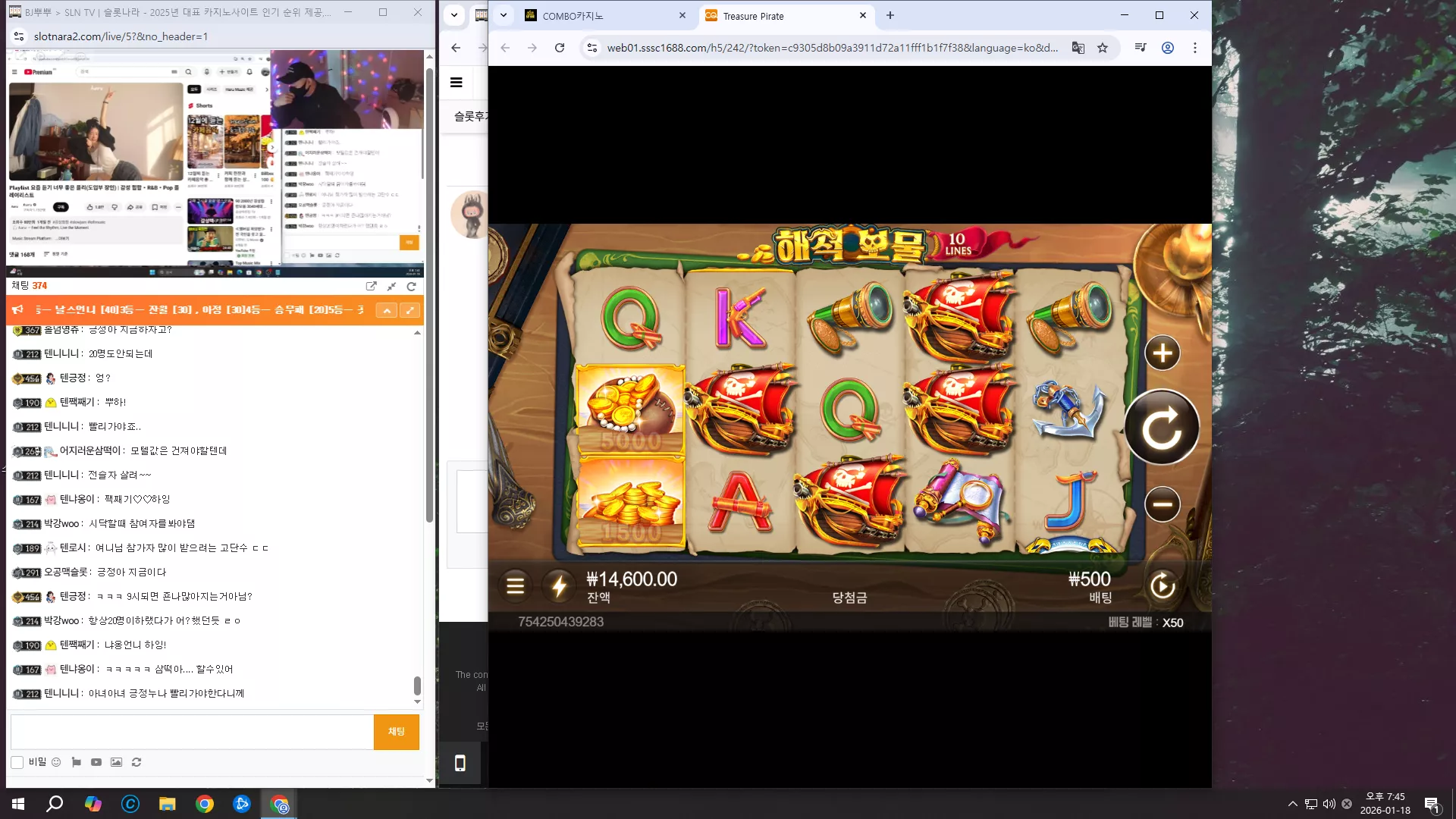Open the Windows Start menu
1456x819 pixels.
pos(18,804)
